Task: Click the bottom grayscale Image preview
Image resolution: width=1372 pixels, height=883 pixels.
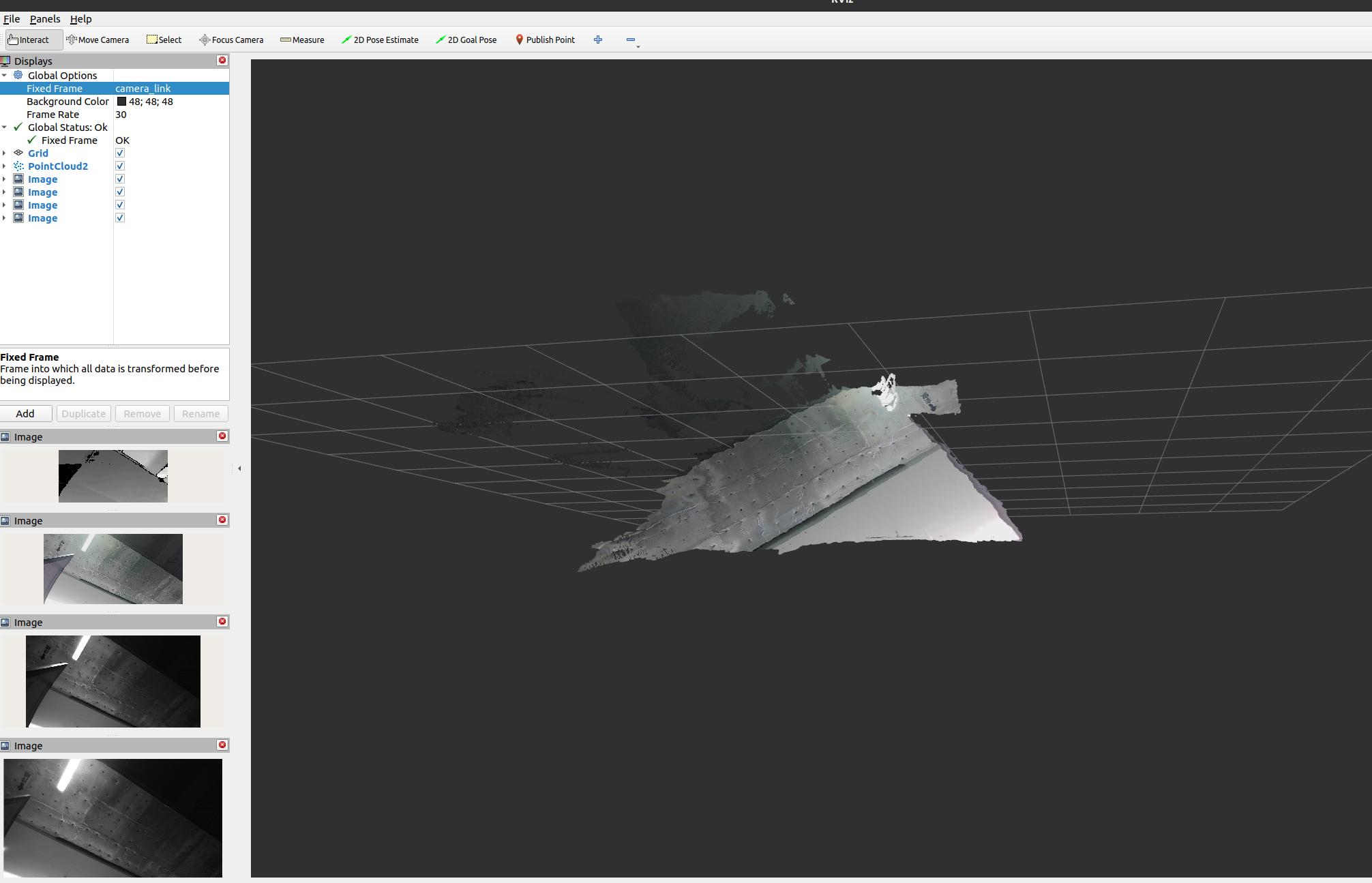Action: pos(114,818)
